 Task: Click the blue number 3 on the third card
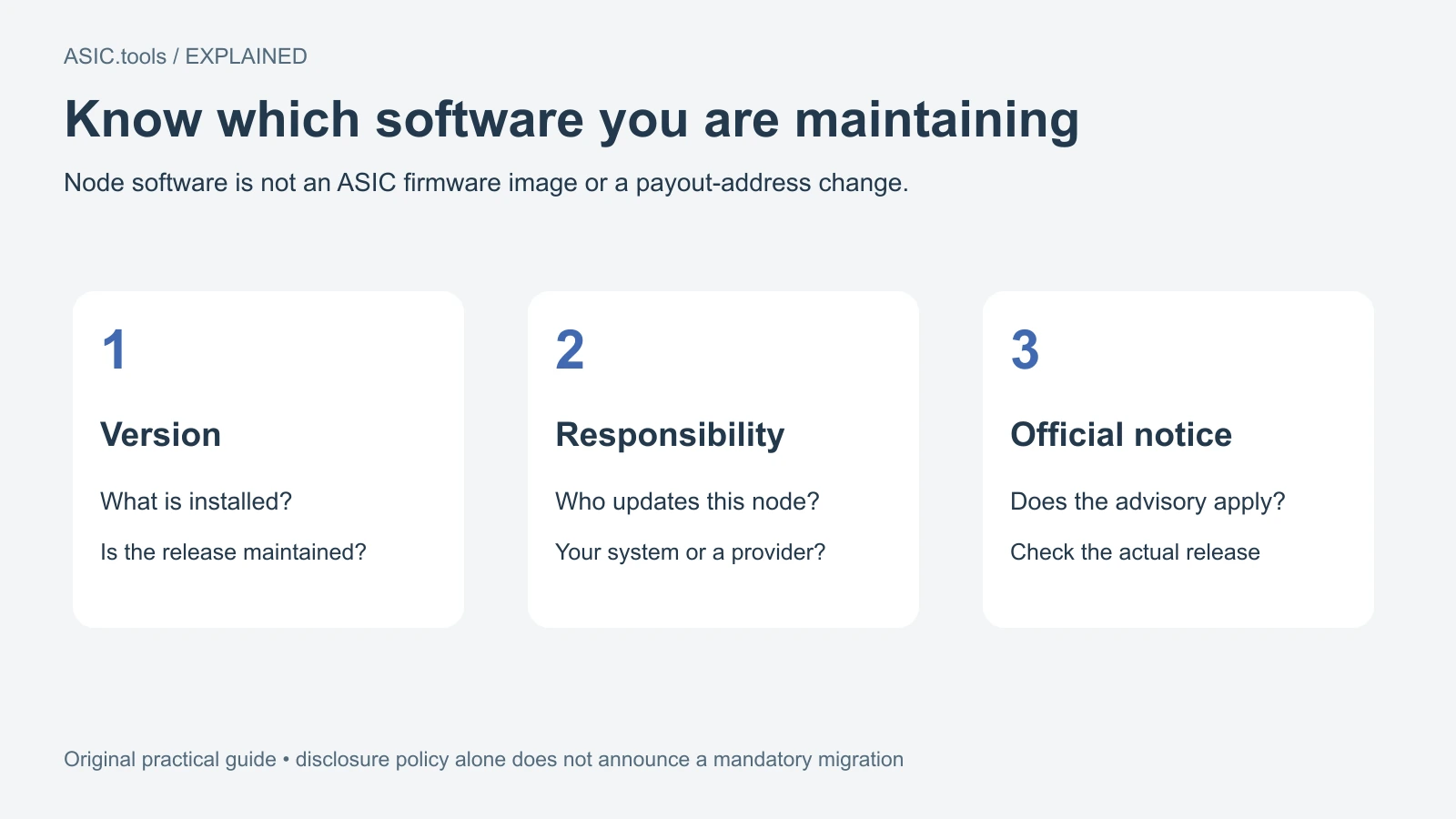click(x=1025, y=350)
